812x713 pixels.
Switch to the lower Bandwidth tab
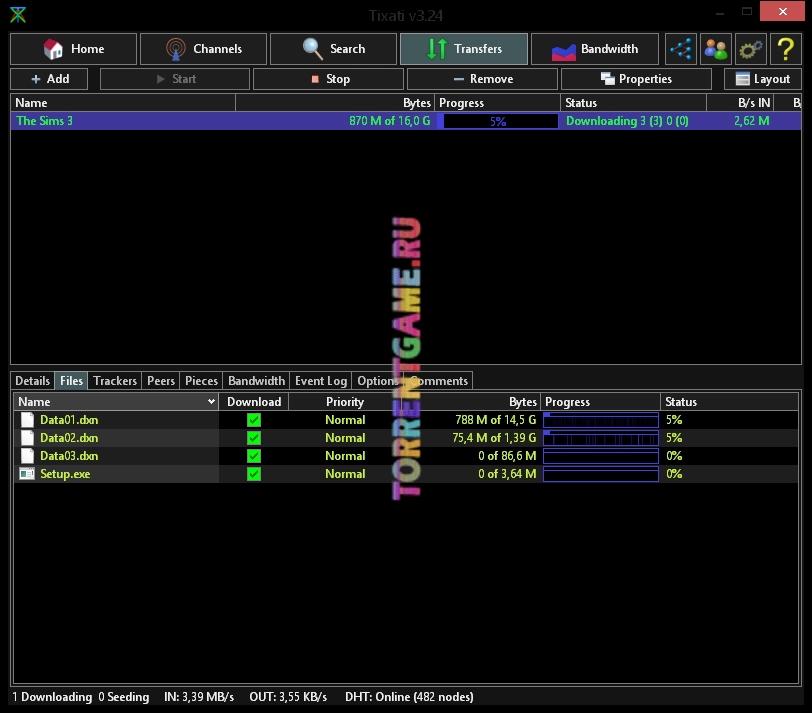coord(256,381)
